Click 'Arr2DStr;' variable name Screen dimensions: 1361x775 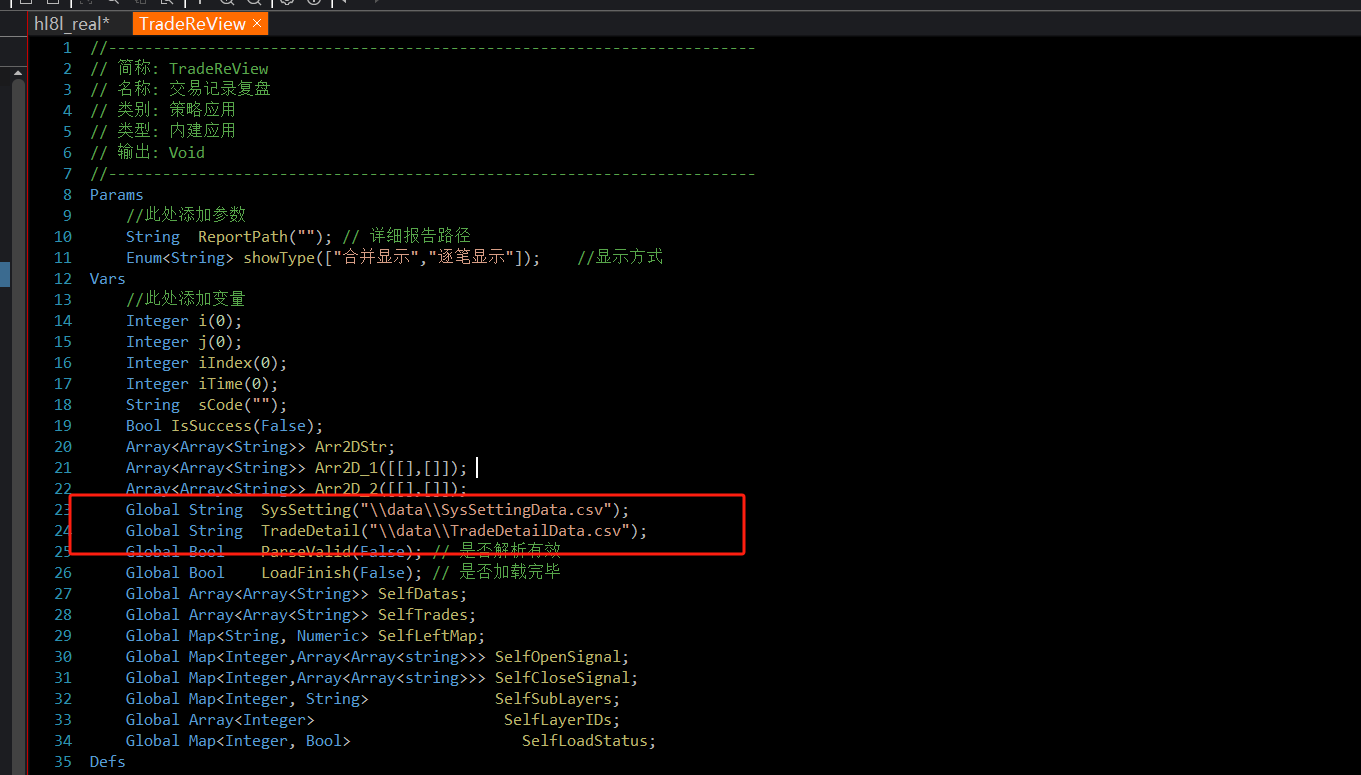click(355, 447)
